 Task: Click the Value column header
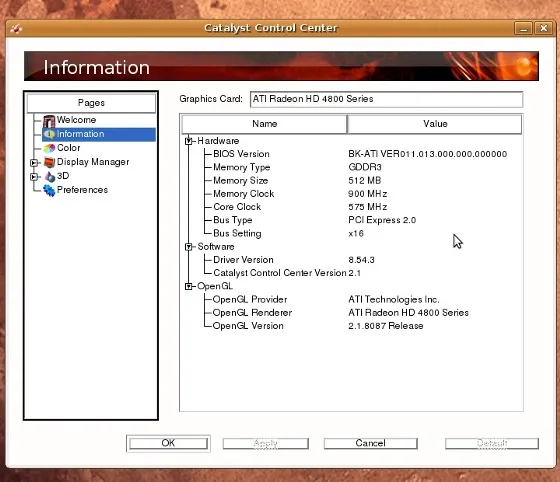click(x=435, y=124)
